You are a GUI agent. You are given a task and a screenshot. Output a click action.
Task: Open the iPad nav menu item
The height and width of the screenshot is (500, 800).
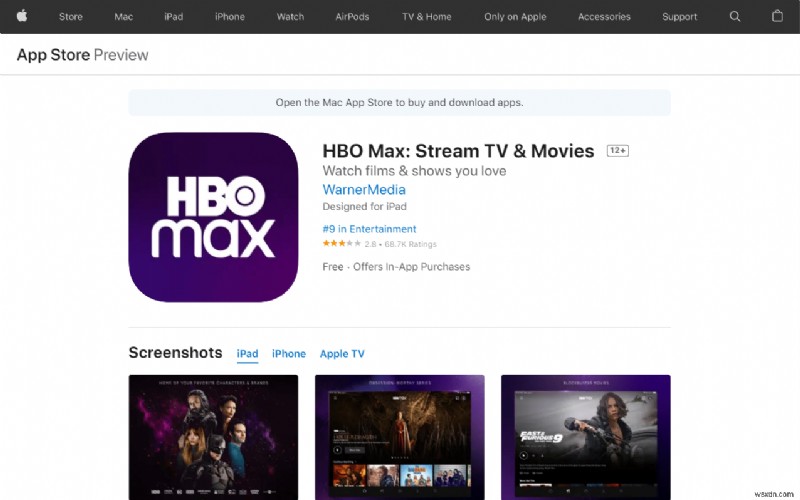tap(173, 16)
